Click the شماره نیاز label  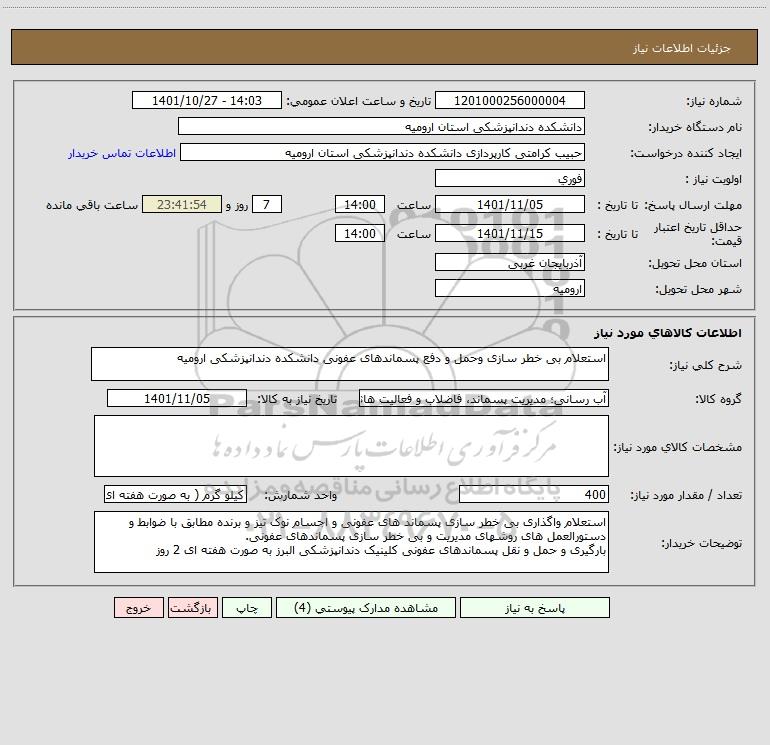point(714,101)
